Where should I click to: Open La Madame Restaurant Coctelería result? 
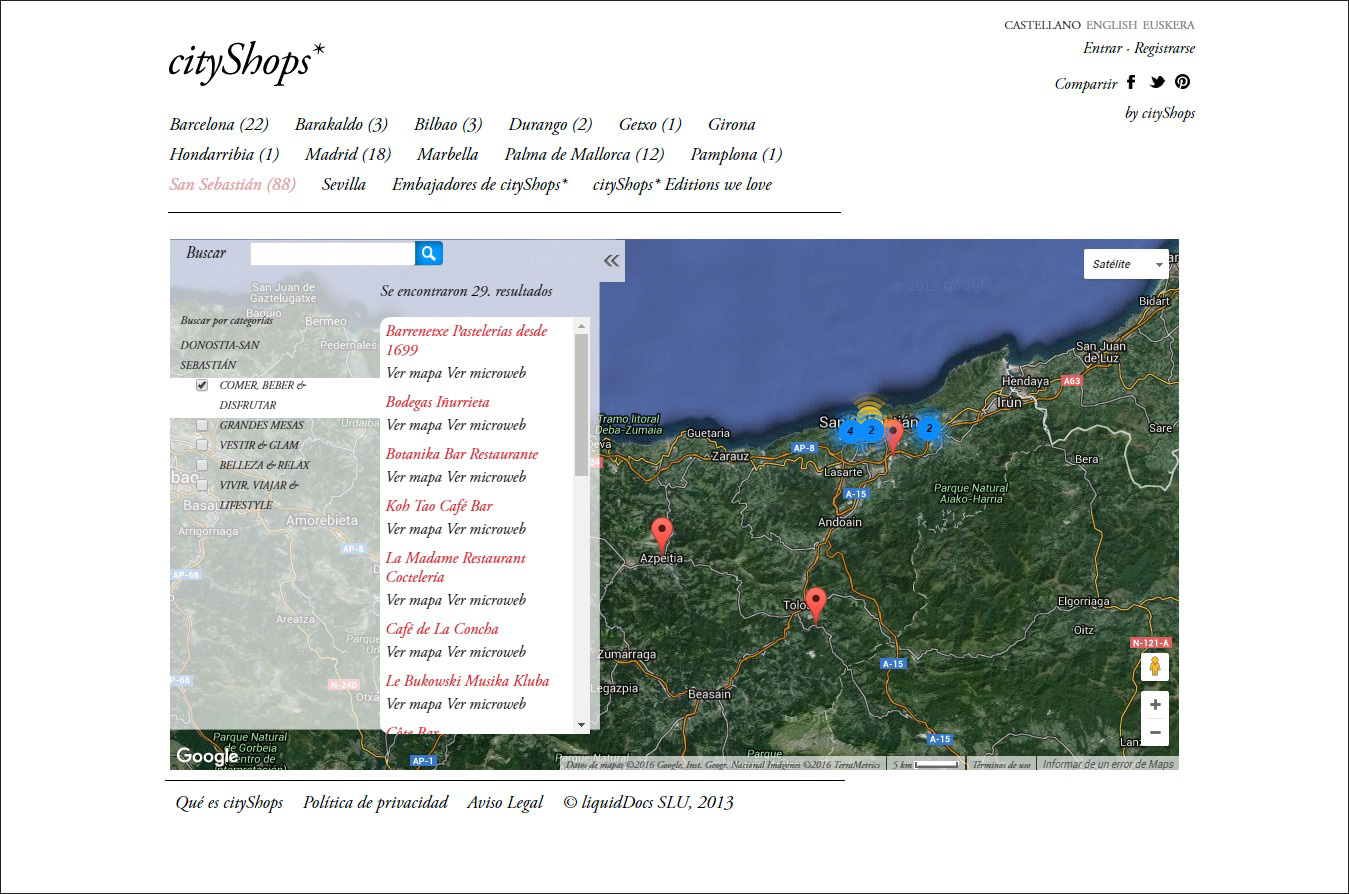[456, 567]
